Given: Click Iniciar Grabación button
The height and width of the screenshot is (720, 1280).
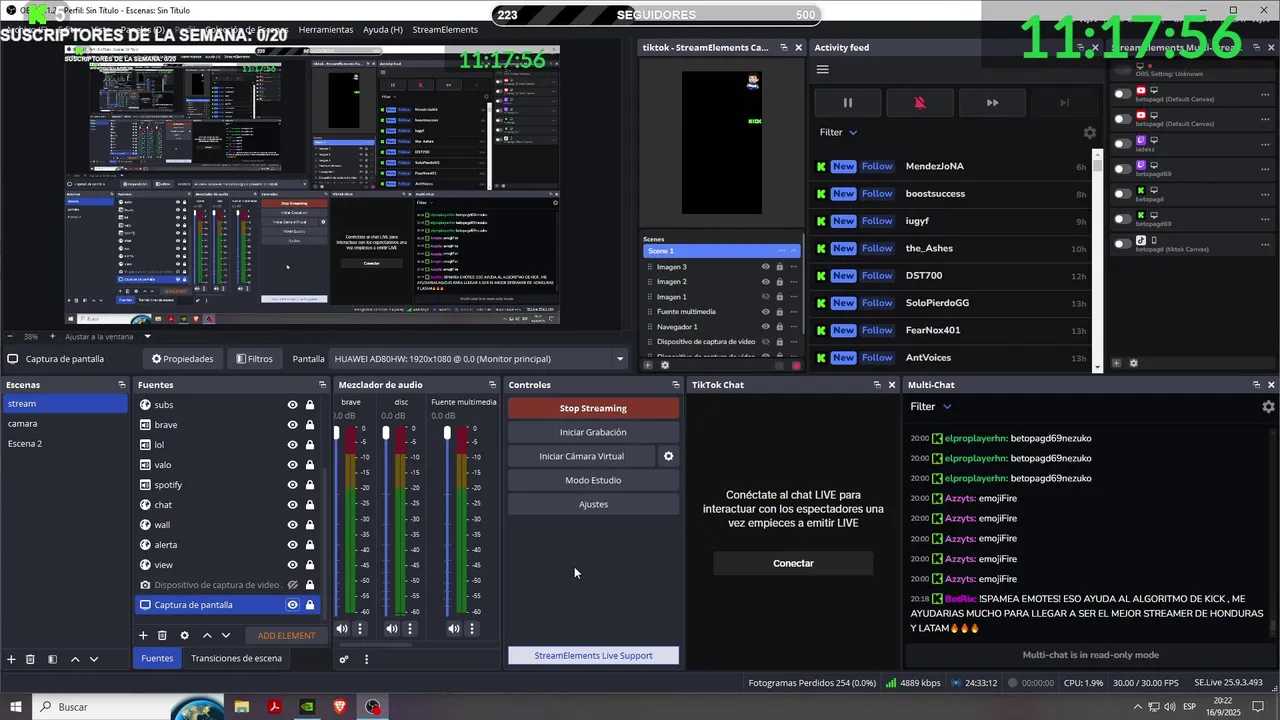Looking at the screenshot, I should [x=593, y=432].
